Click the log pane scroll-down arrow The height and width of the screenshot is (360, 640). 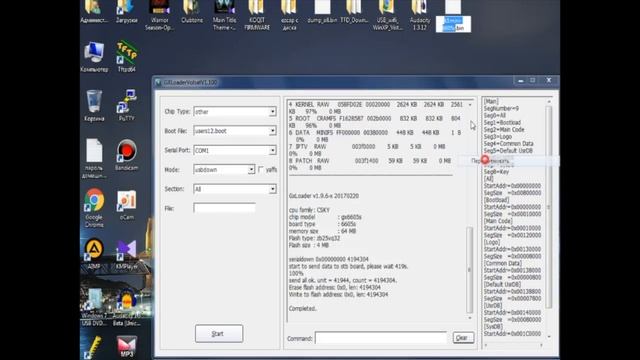pyautogui.click(x=470, y=318)
